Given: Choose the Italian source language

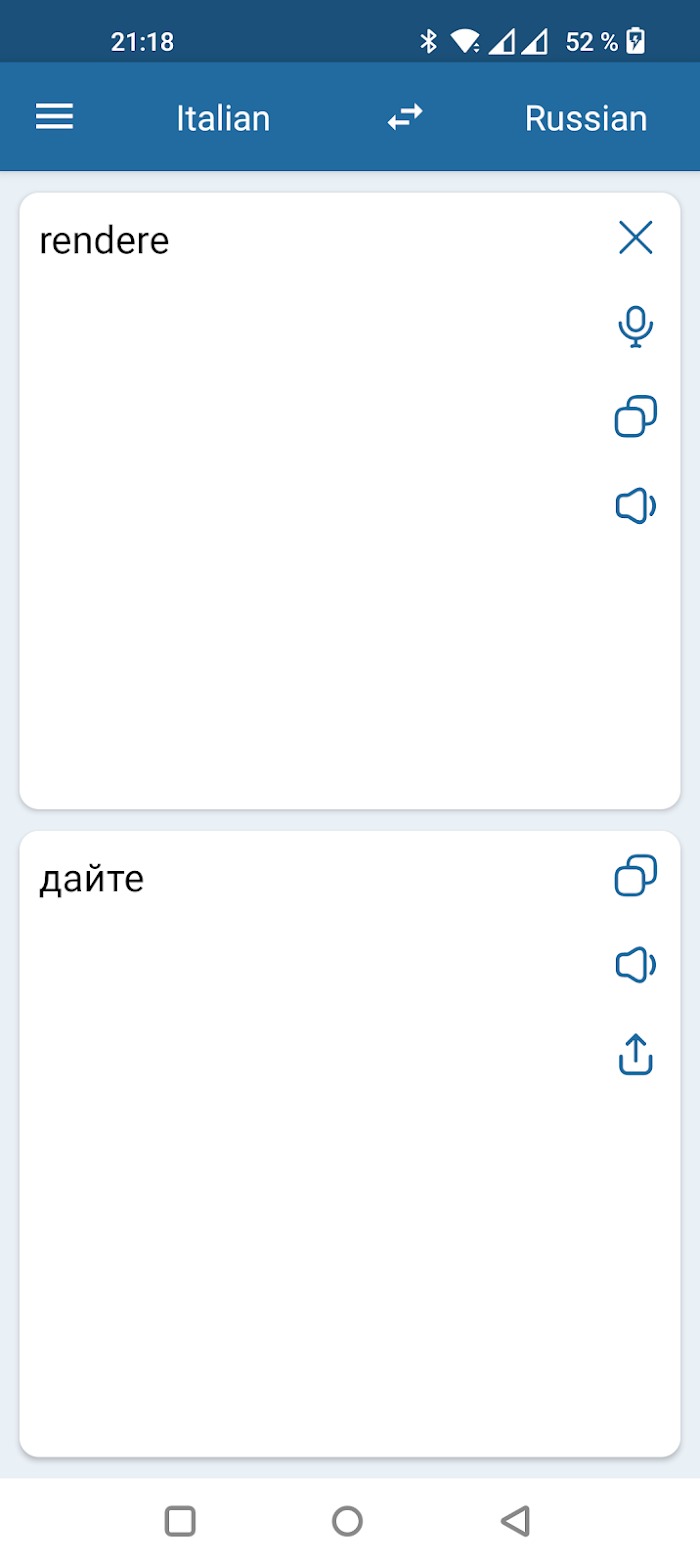Looking at the screenshot, I should point(223,119).
